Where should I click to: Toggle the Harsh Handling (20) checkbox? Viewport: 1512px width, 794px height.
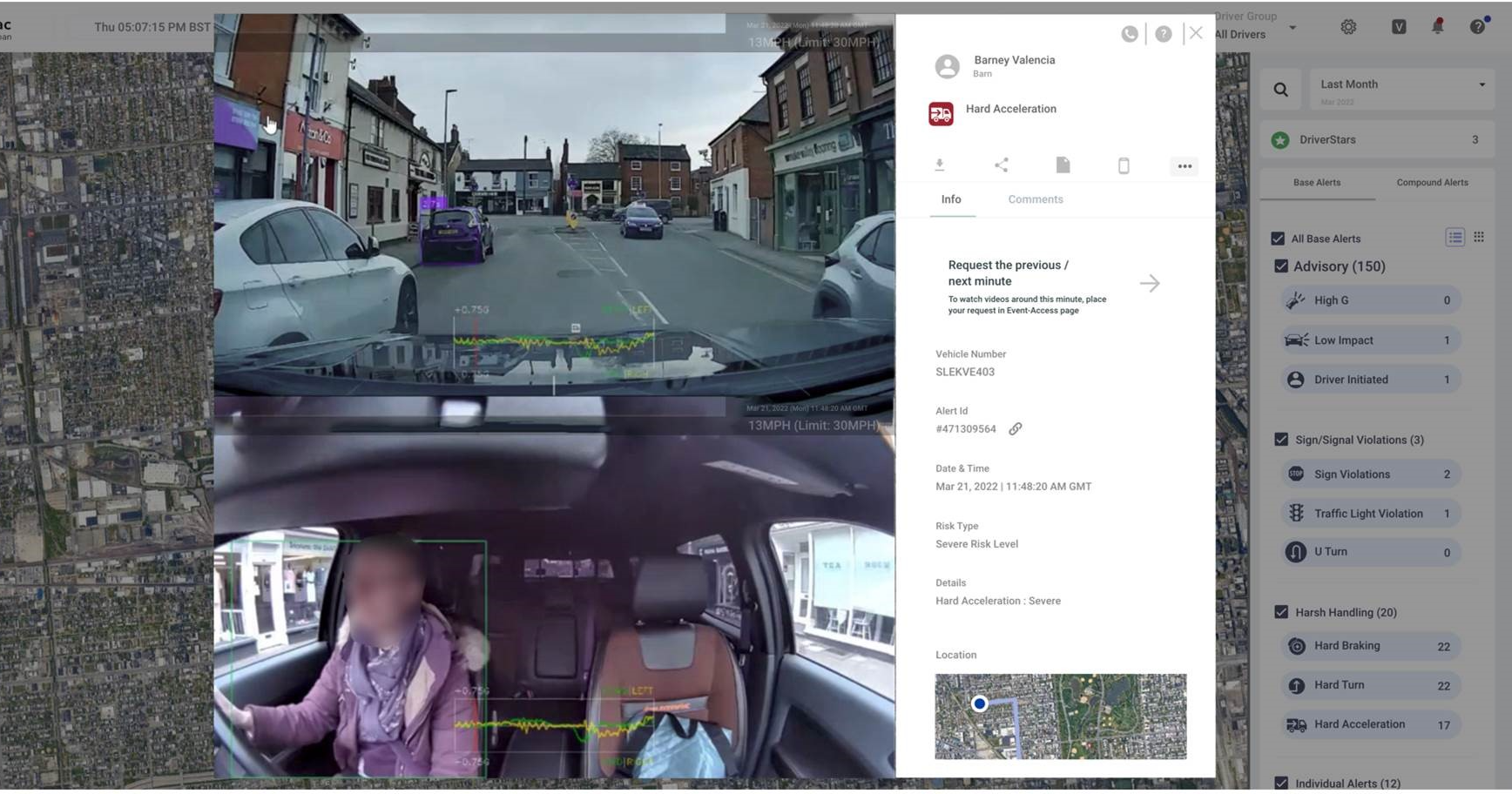click(1281, 612)
